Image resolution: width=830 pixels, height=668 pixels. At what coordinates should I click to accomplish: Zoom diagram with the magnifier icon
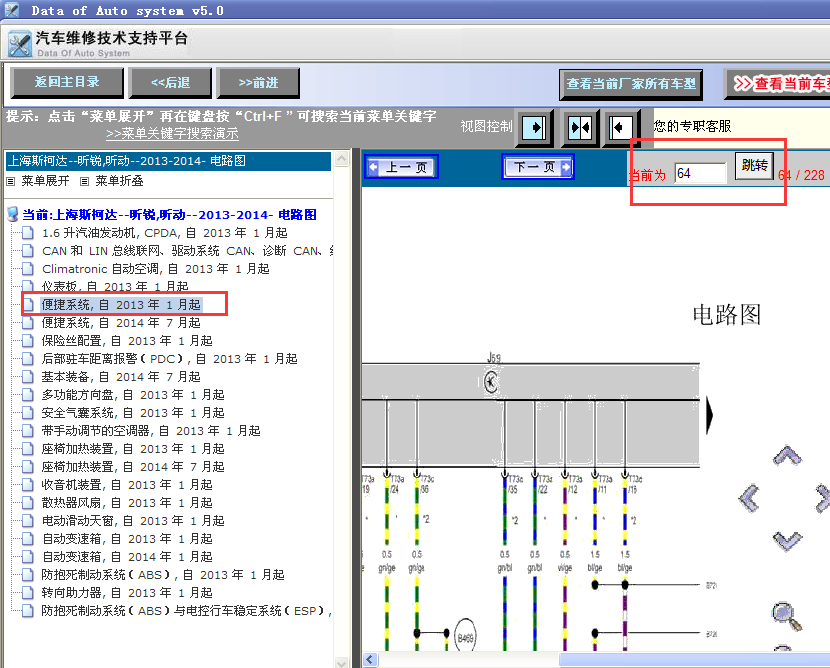point(786,616)
